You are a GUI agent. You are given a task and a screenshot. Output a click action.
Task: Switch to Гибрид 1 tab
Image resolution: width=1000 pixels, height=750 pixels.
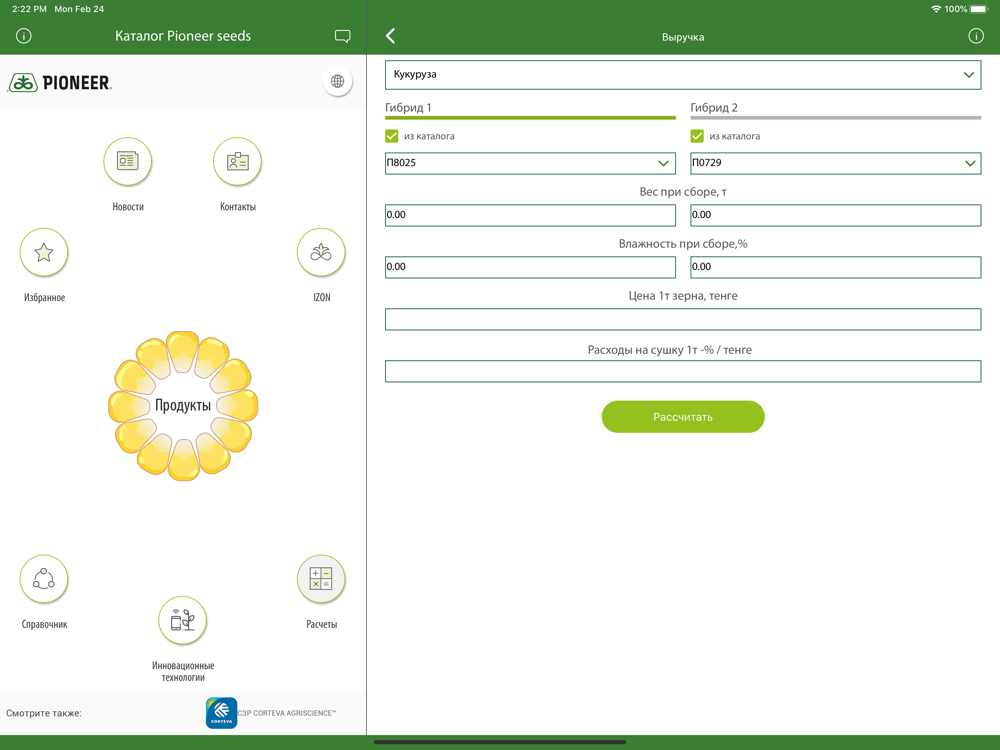[x=530, y=109]
